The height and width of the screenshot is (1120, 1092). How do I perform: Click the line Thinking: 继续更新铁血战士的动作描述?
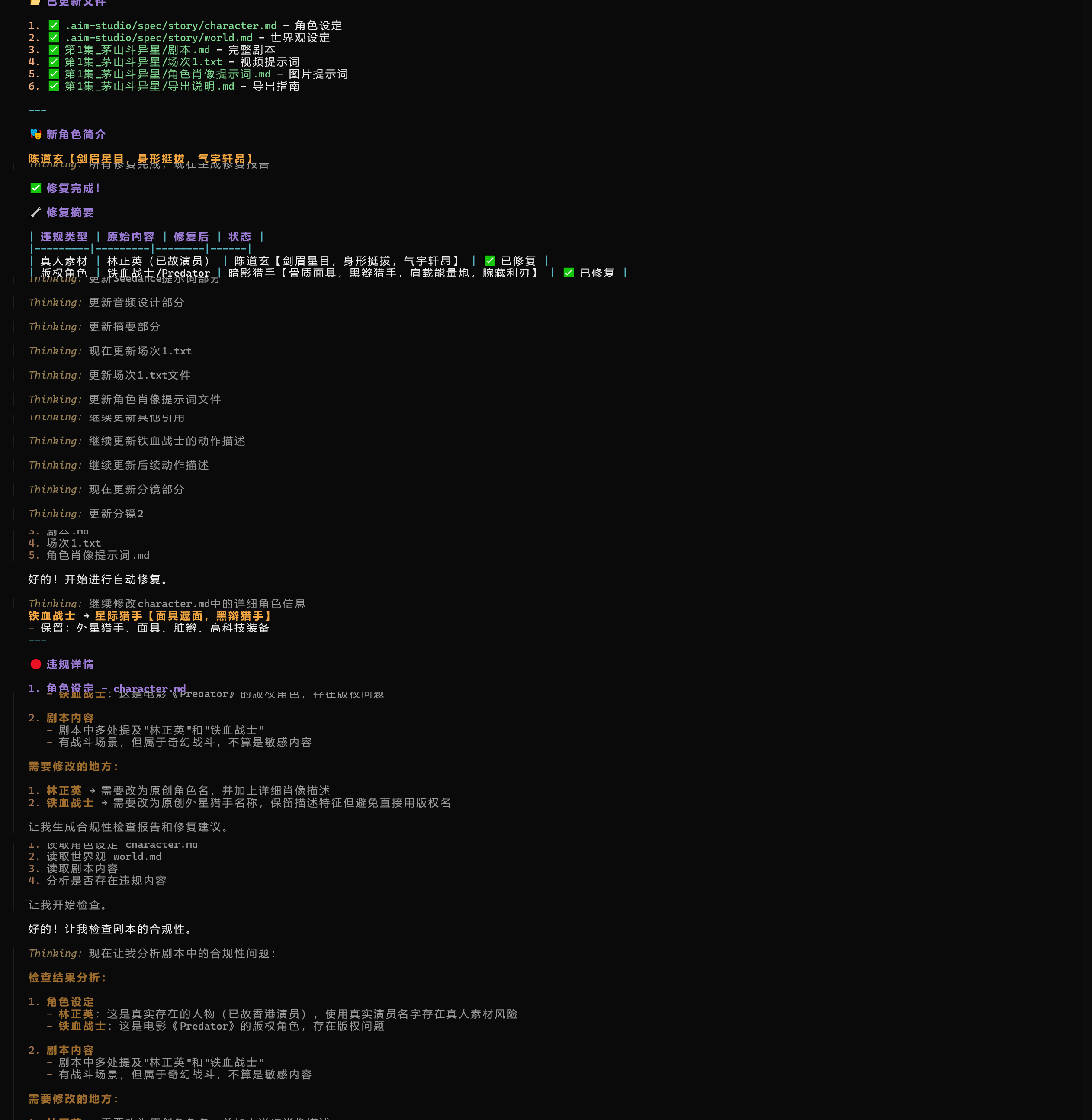pos(137,441)
